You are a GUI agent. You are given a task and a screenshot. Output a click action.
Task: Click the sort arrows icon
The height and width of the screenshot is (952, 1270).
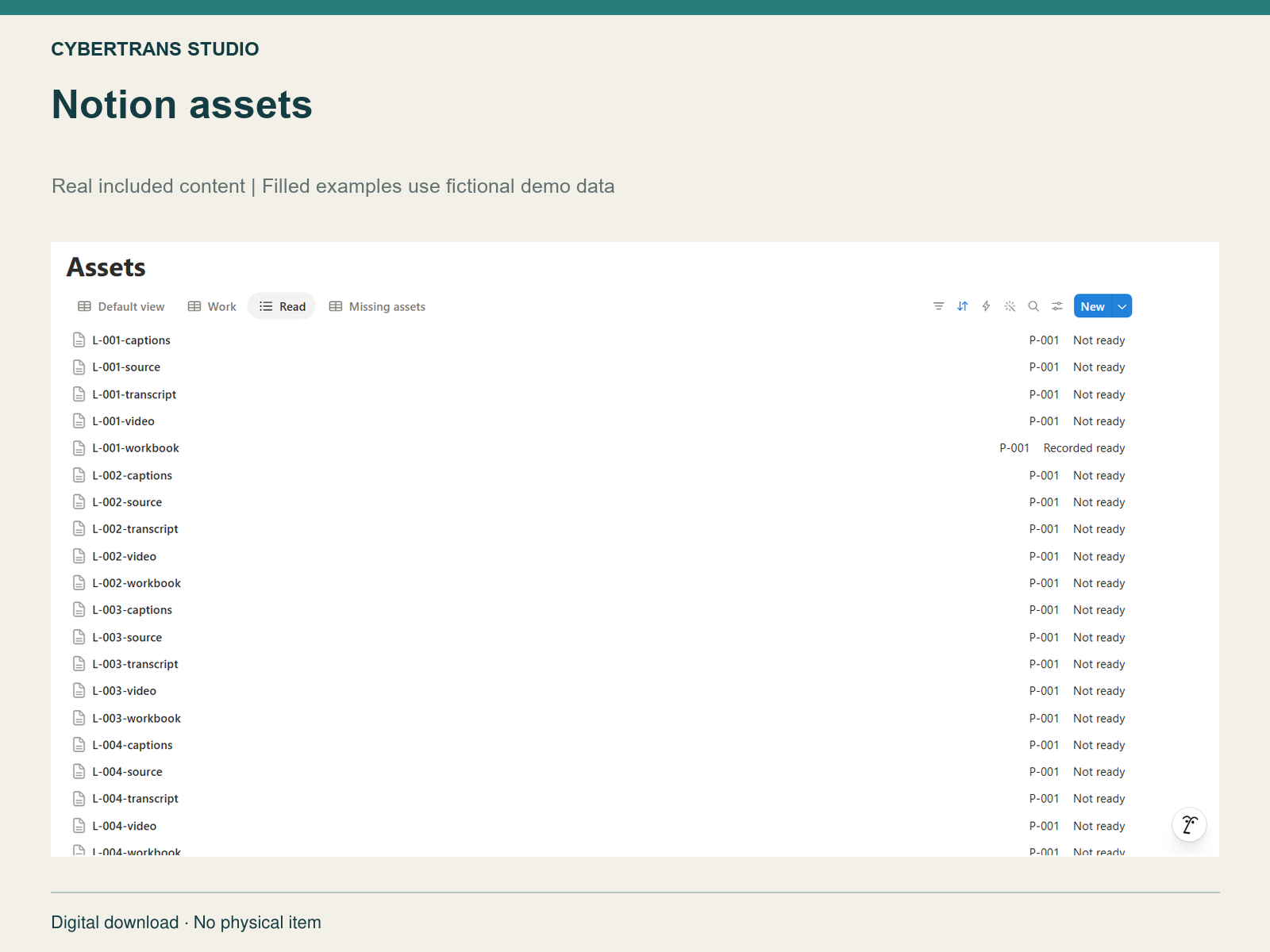pos(962,306)
